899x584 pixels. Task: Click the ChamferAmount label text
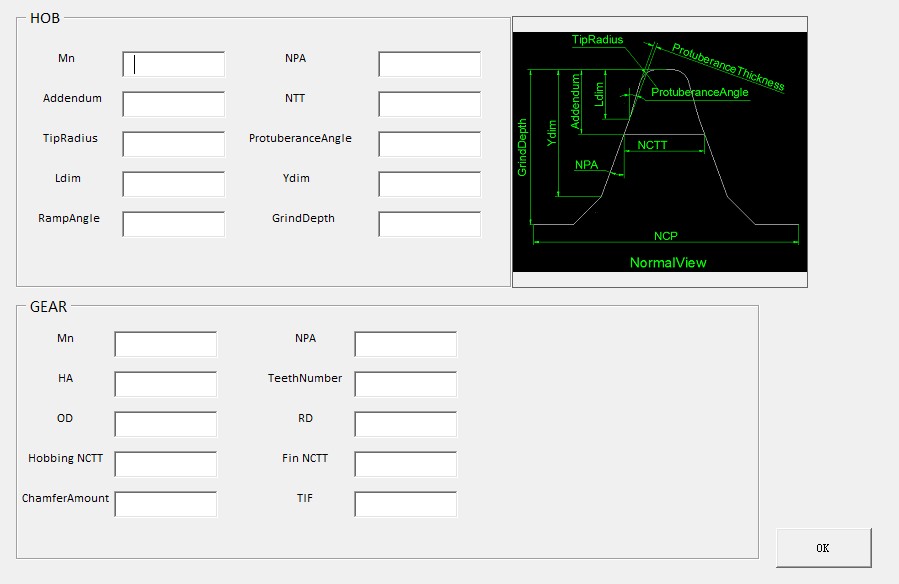pos(65,498)
